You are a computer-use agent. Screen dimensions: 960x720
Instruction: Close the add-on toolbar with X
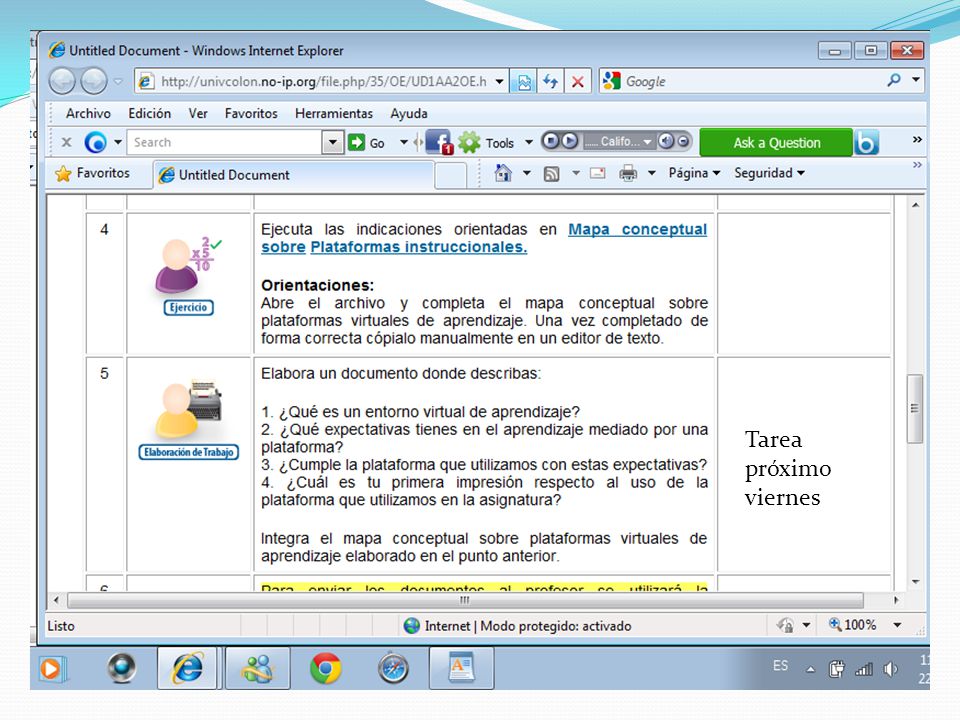[x=67, y=142]
